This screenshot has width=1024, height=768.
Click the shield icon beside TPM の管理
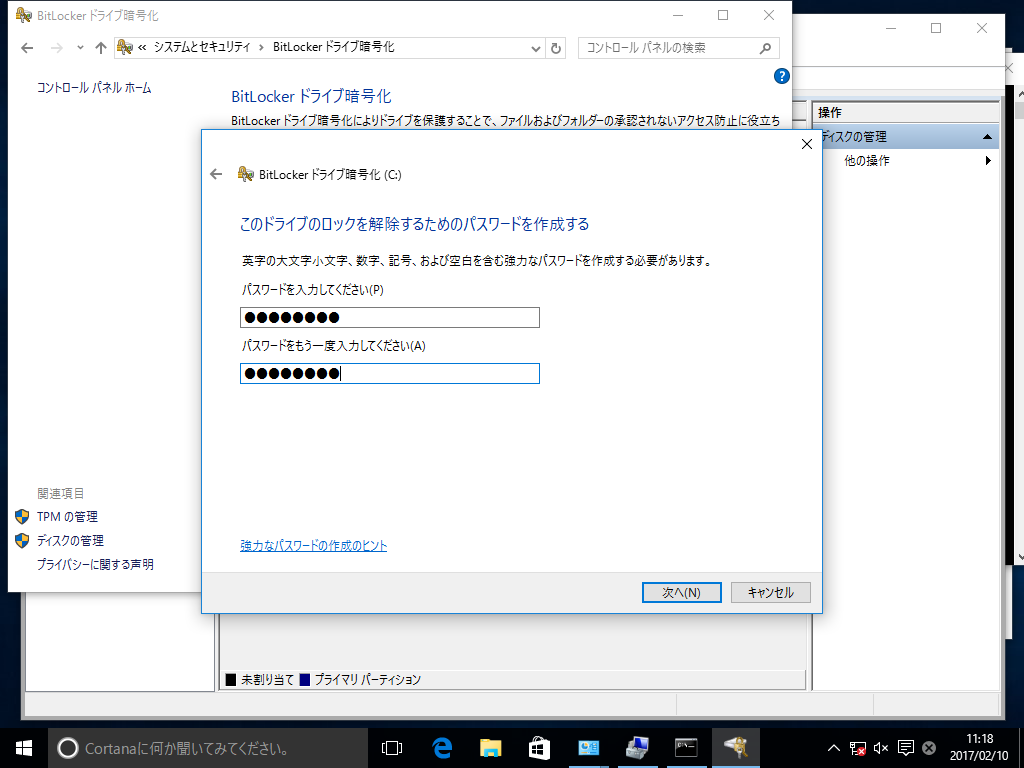pyautogui.click(x=22, y=517)
